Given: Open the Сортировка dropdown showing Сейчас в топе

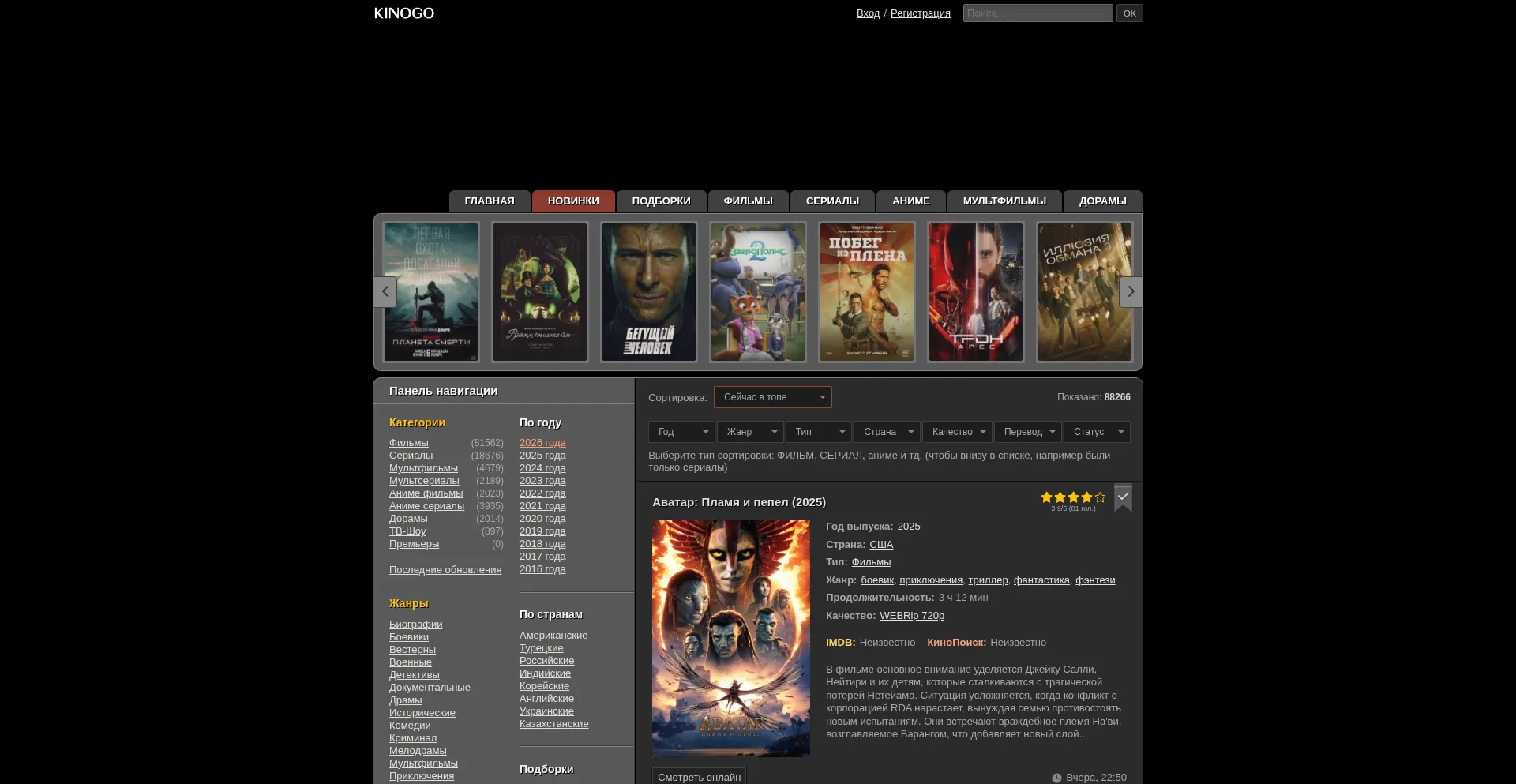Looking at the screenshot, I should coord(772,397).
